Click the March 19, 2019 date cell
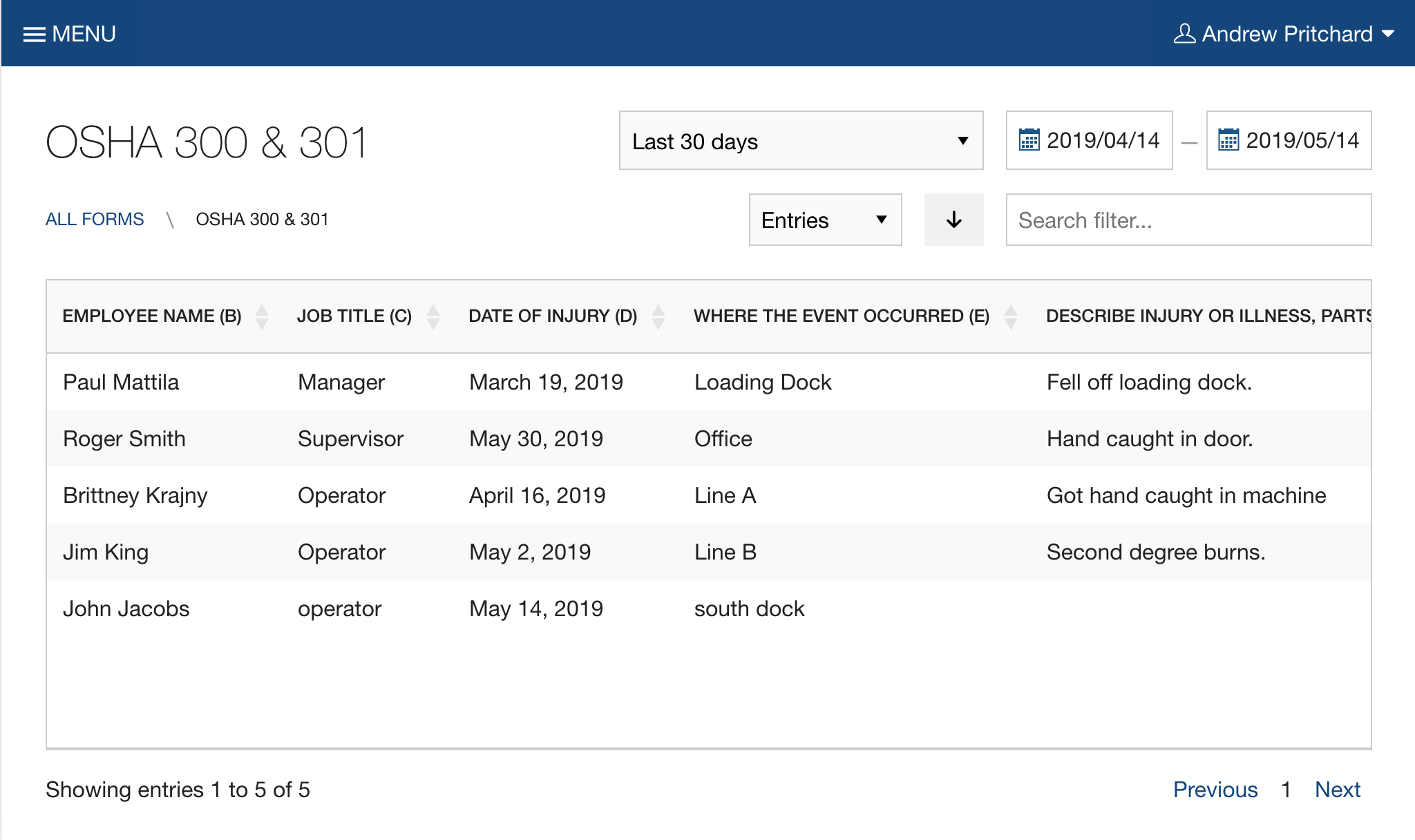 point(546,382)
